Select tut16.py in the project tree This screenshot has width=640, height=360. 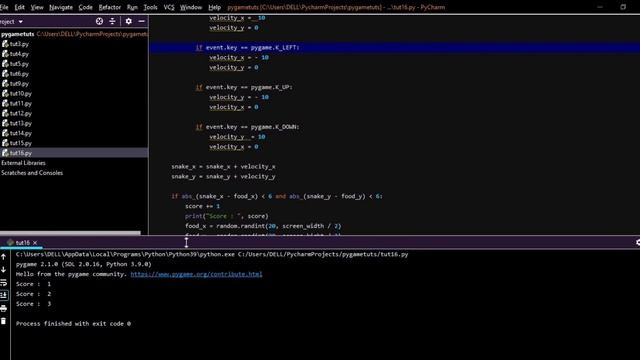(x=21, y=153)
